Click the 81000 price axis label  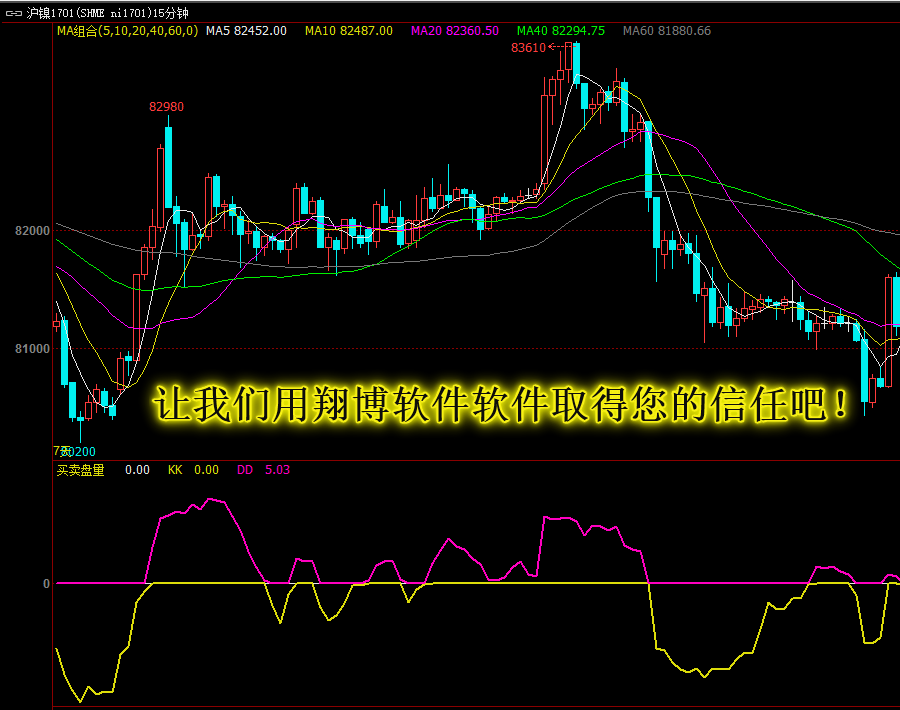(33, 348)
